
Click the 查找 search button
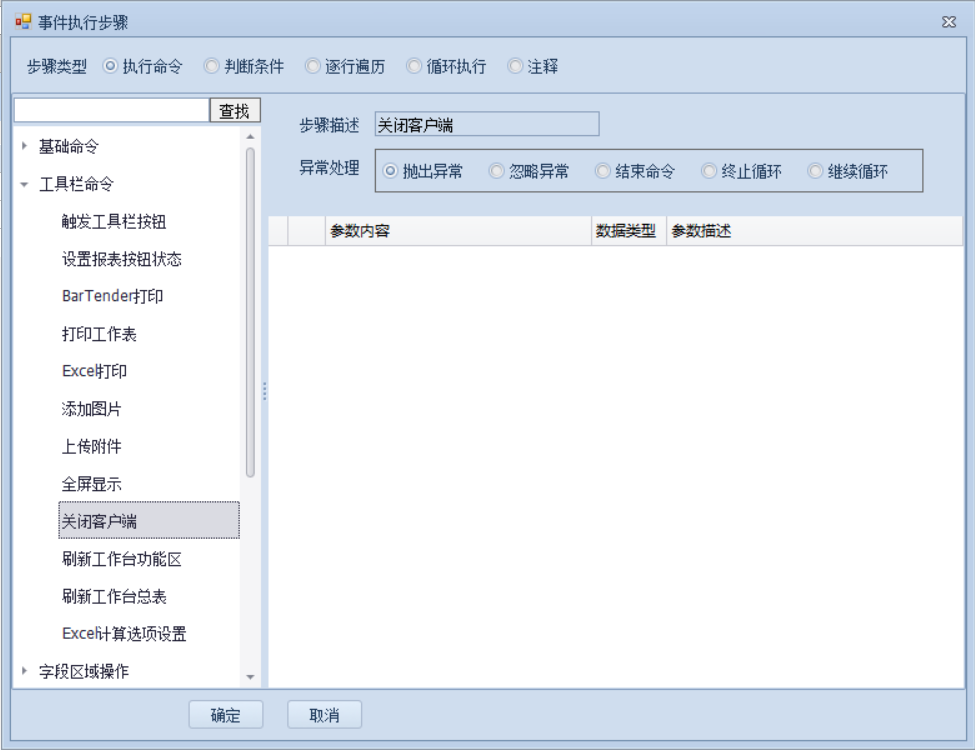[234, 111]
